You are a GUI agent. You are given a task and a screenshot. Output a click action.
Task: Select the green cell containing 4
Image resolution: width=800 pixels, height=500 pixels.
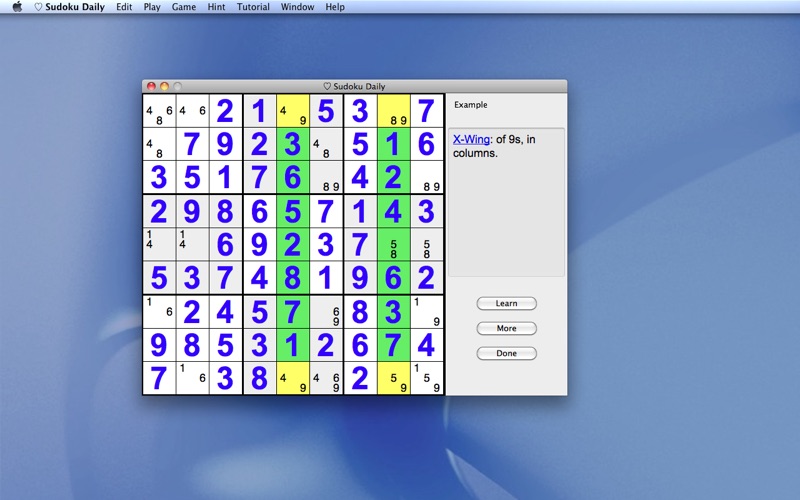393,211
